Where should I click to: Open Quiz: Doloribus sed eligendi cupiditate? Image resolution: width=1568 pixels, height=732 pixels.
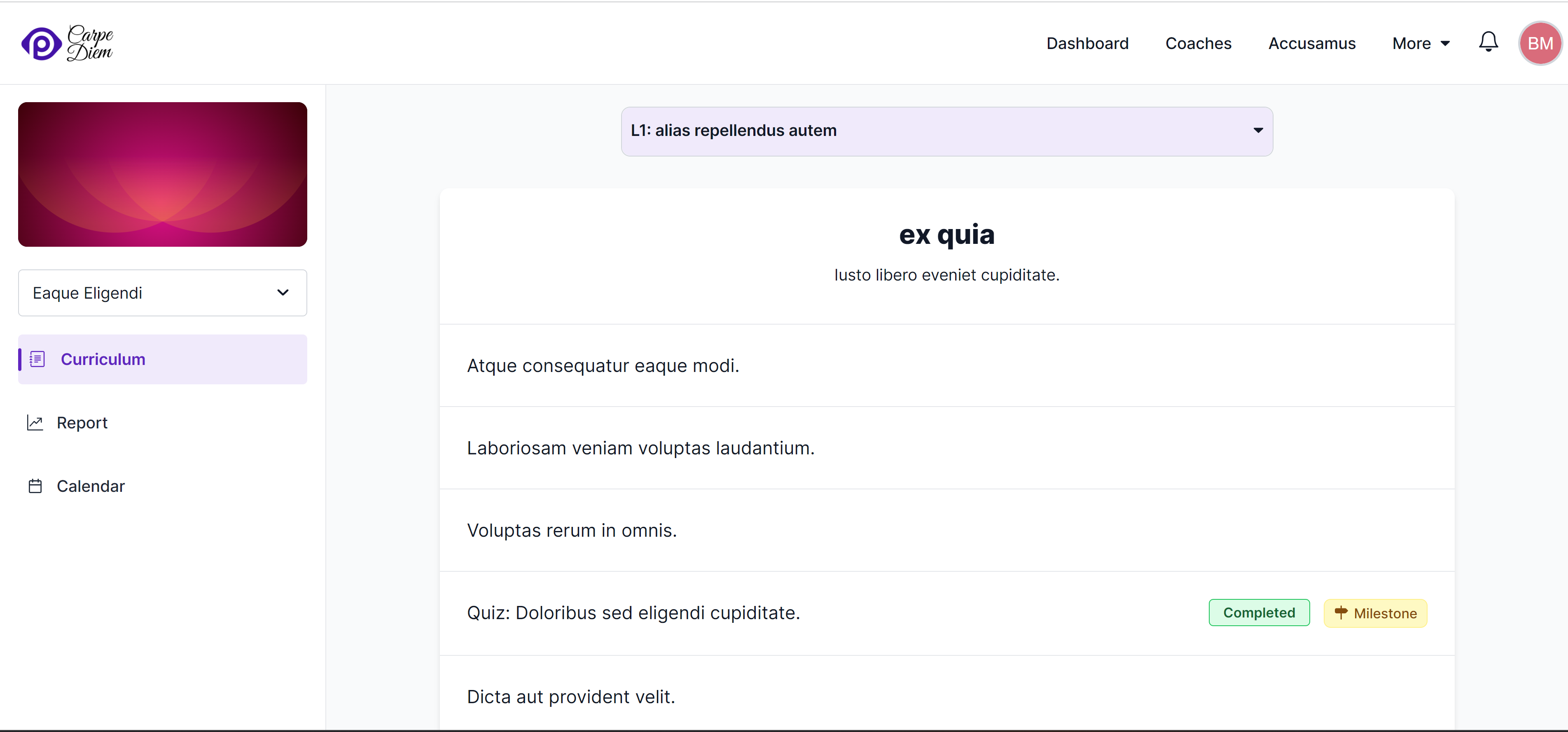633,613
